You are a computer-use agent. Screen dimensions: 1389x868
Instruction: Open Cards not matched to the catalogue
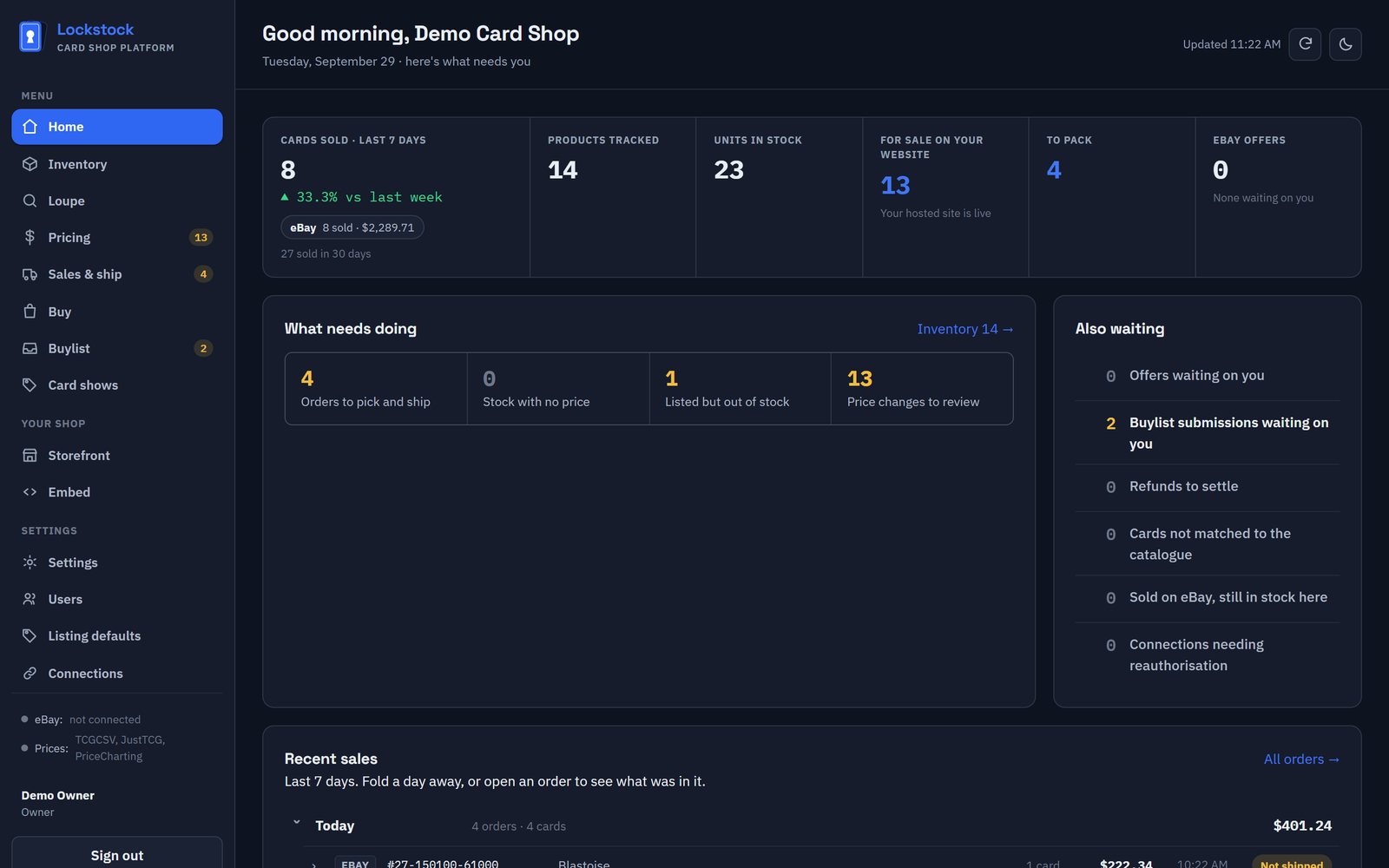[x=1207, y=544]
